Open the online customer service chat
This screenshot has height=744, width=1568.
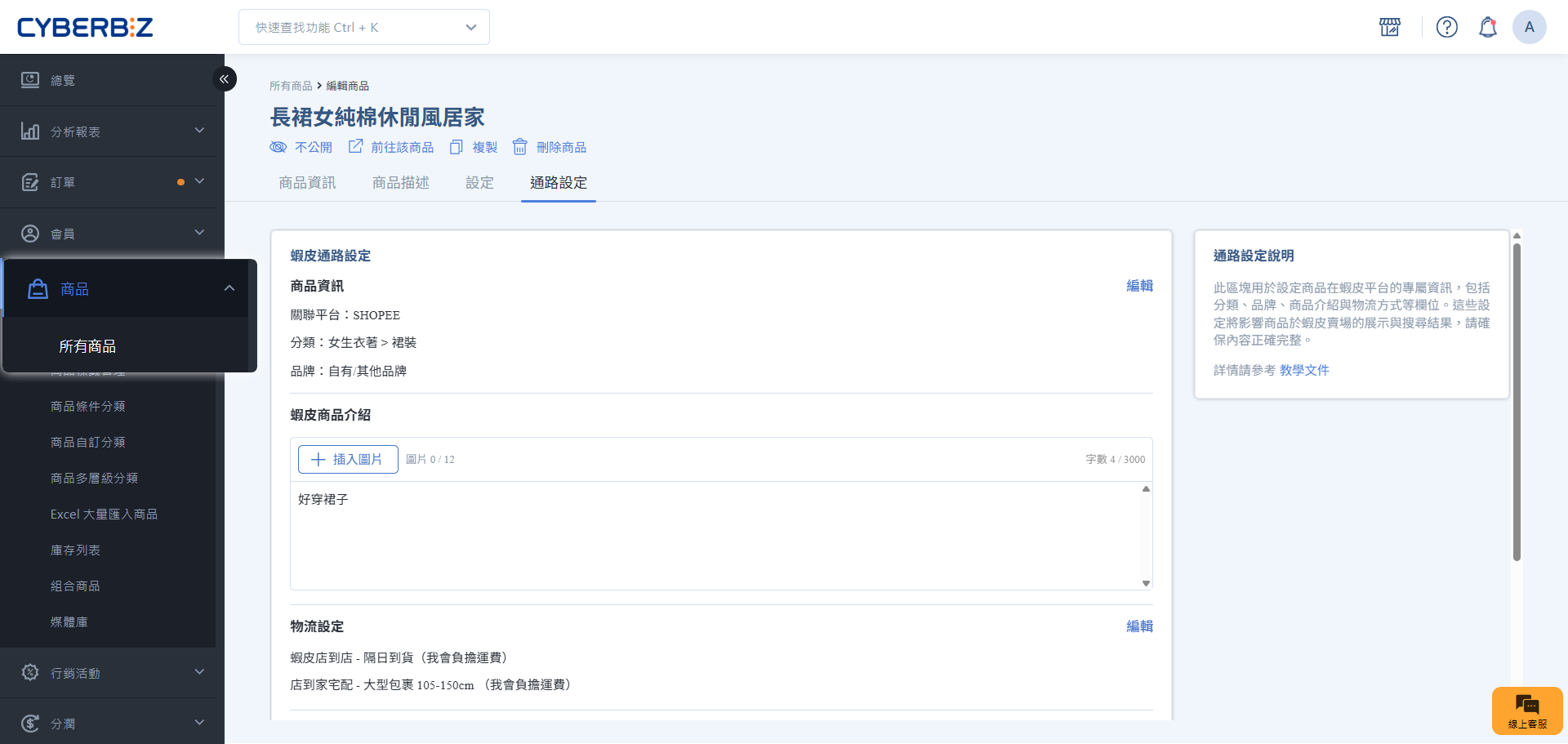1526,711
